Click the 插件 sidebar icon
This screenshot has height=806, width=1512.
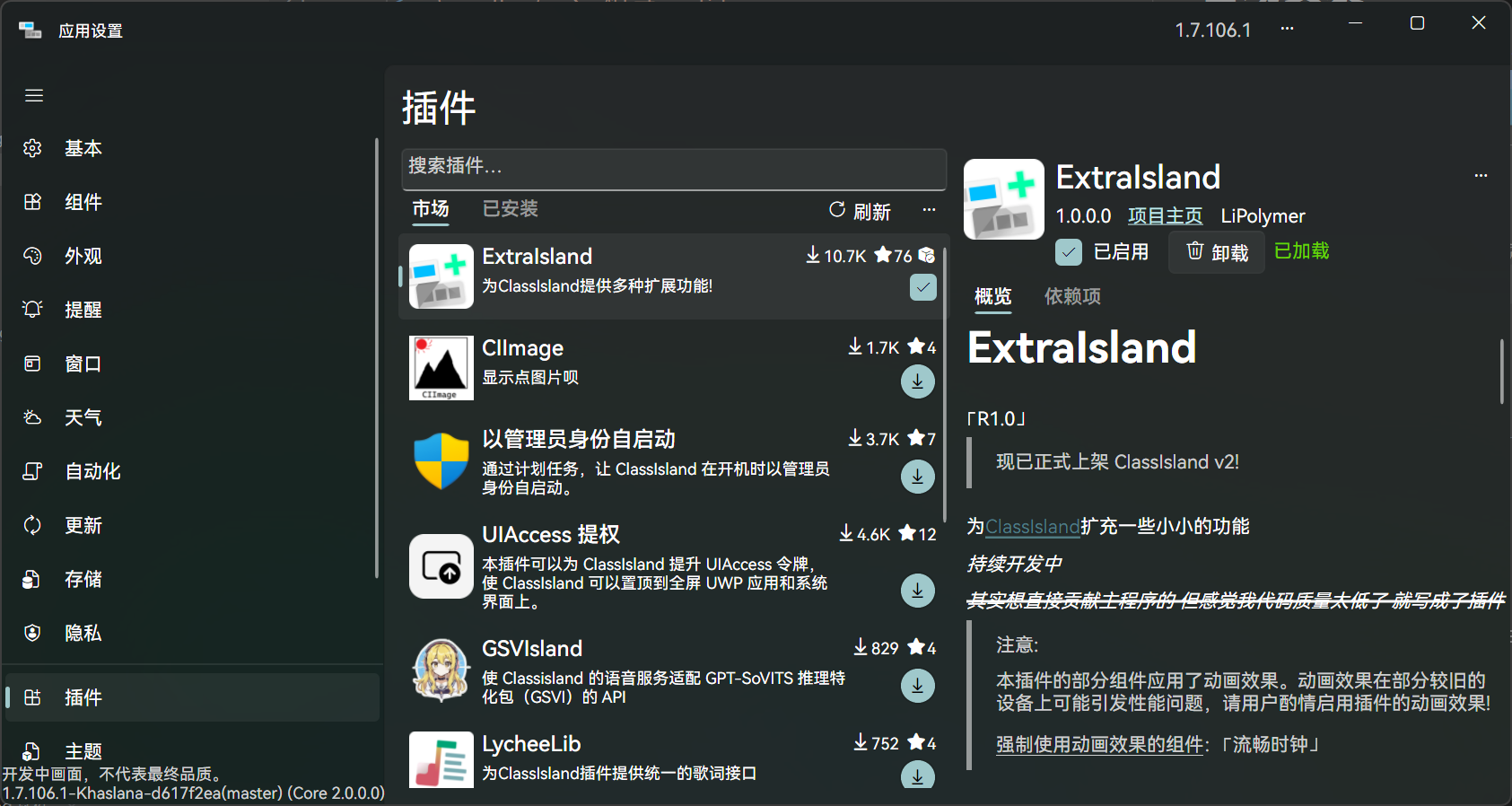click(x=32, y=697)
